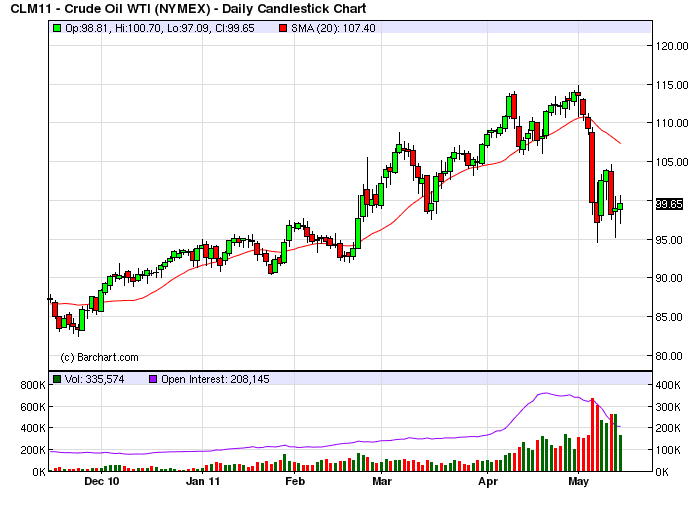This screenshot has height=512, width=700.
Task: Click the 400K open interest axis label on right
Action: 668,385
